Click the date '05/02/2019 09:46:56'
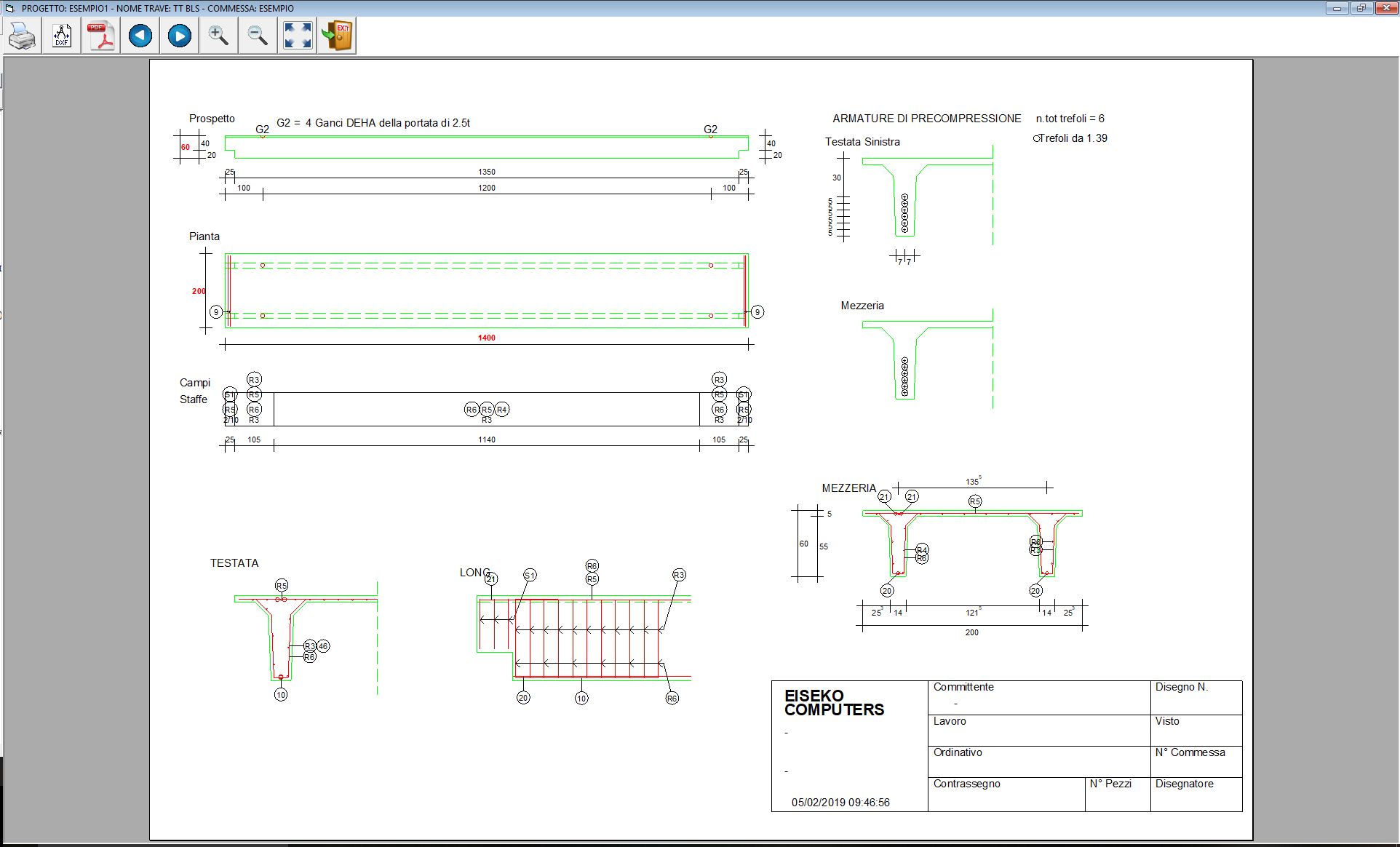 (840, 803)
